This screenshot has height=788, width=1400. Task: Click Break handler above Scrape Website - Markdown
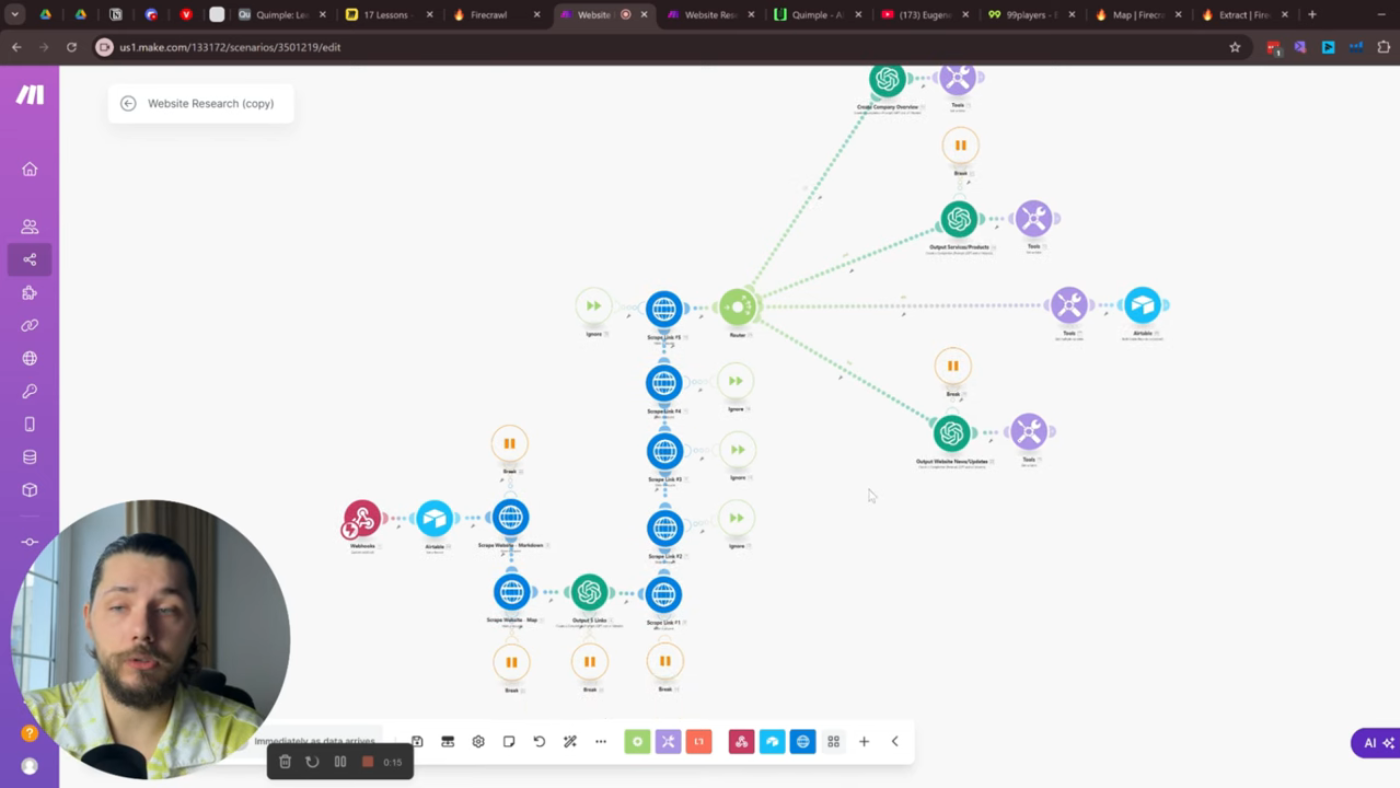point(510,444)
